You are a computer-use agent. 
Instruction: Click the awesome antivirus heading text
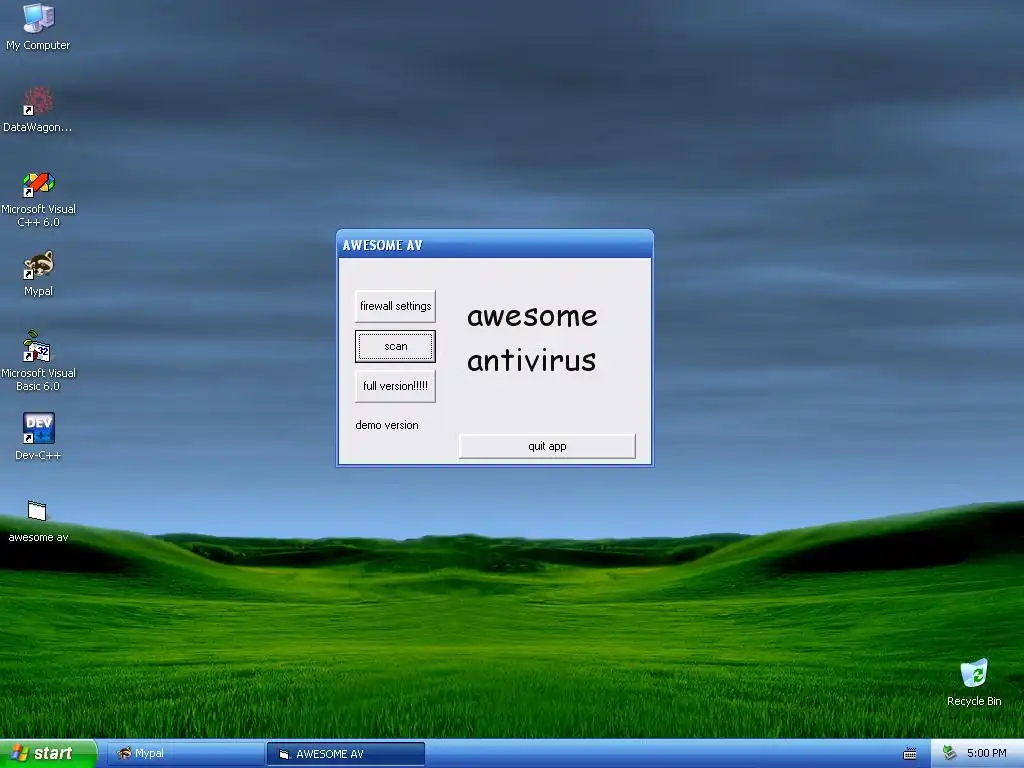pos(532,338)
